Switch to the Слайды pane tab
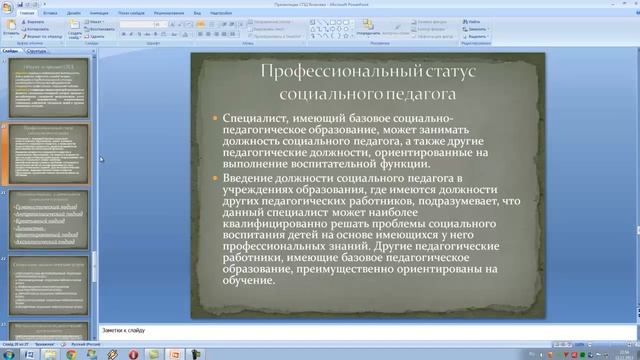Screen dimensions: 640x360 pyautogui.click(x=11, y=51)
